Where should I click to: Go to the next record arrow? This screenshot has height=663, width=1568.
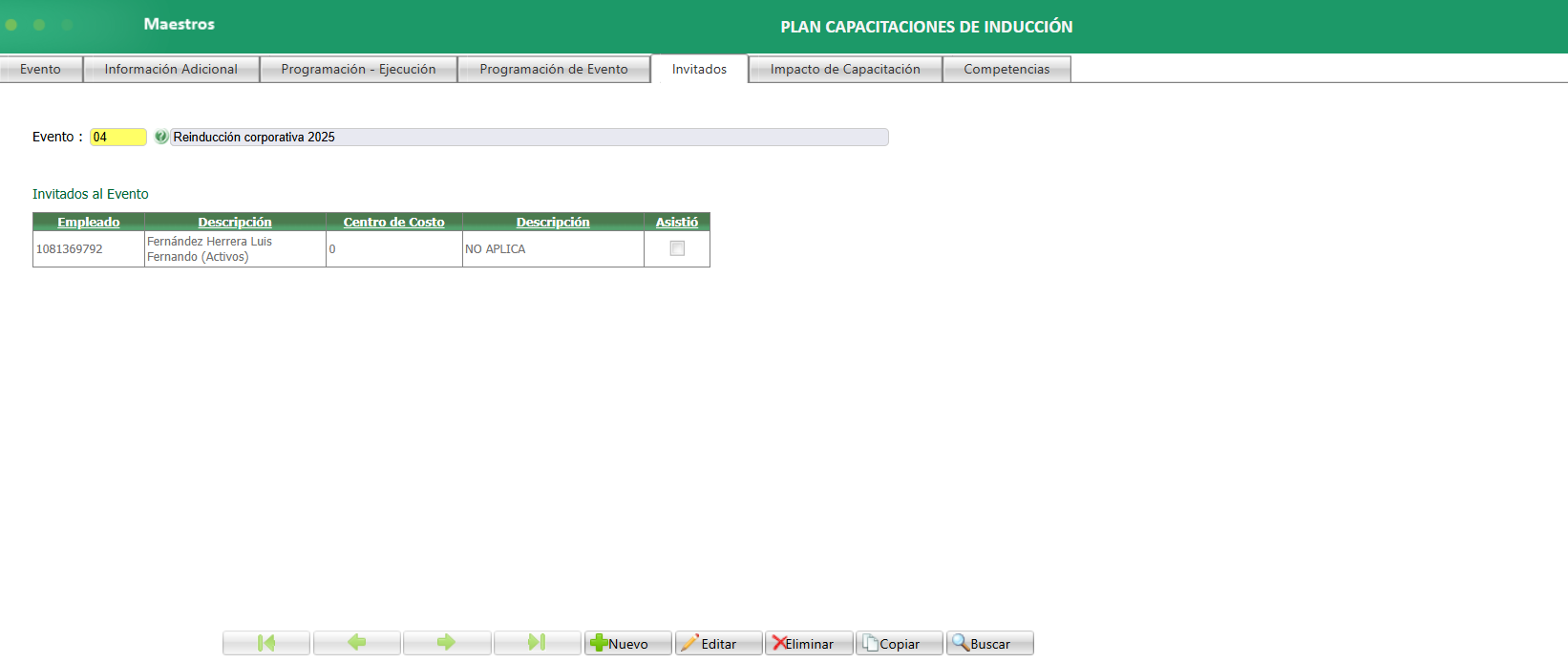(447, 643)
